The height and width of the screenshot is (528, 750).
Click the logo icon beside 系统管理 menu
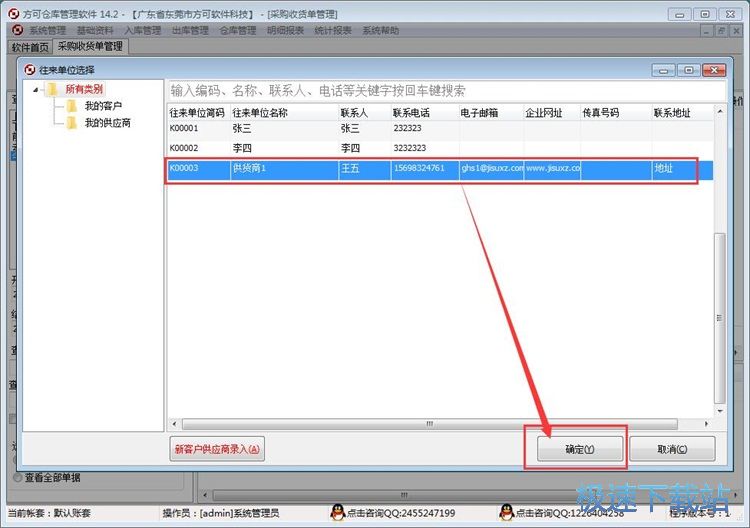pos(18,30)
